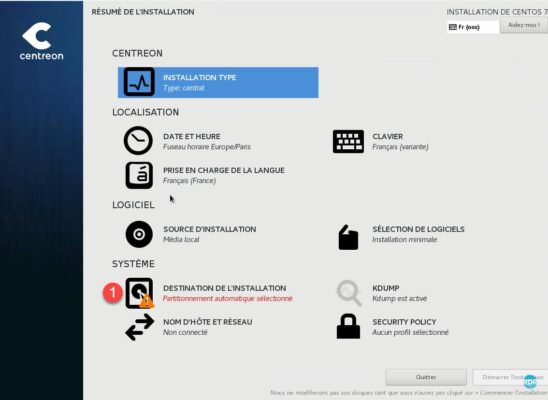Viewport: 548px width, 400px height.
Task: Open DATE ET HEURE settings label
Action: pos(192,136)
